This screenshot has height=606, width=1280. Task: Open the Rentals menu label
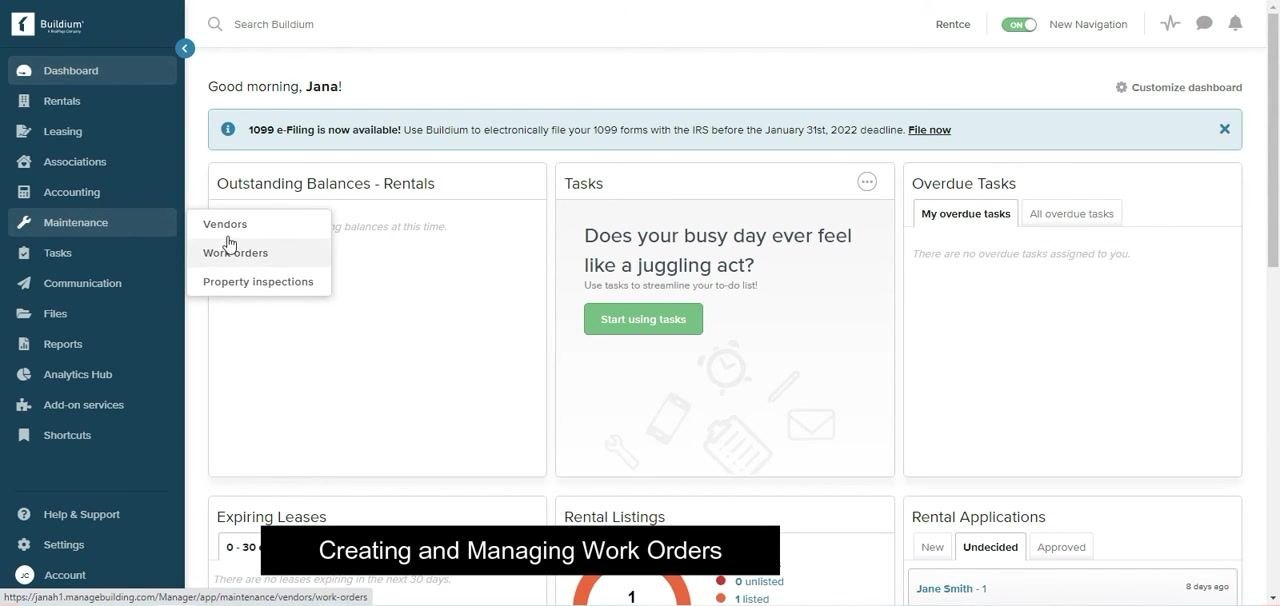pos(62,101)
